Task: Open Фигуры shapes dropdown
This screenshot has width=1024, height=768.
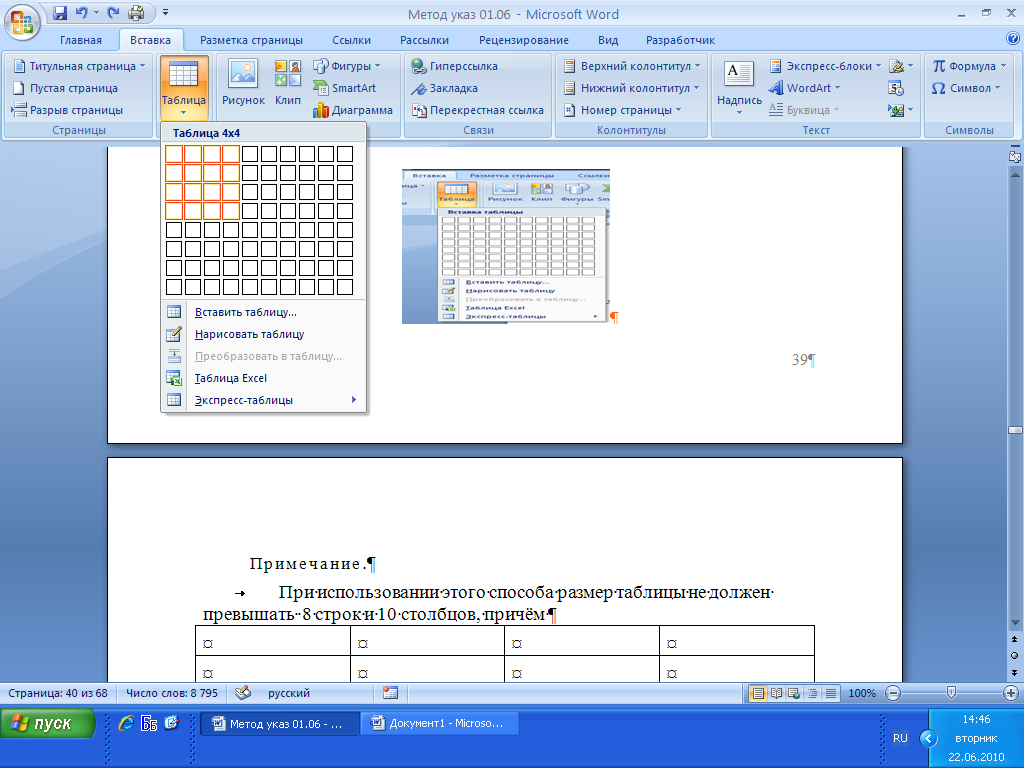Action: click(x=347, y=66)
